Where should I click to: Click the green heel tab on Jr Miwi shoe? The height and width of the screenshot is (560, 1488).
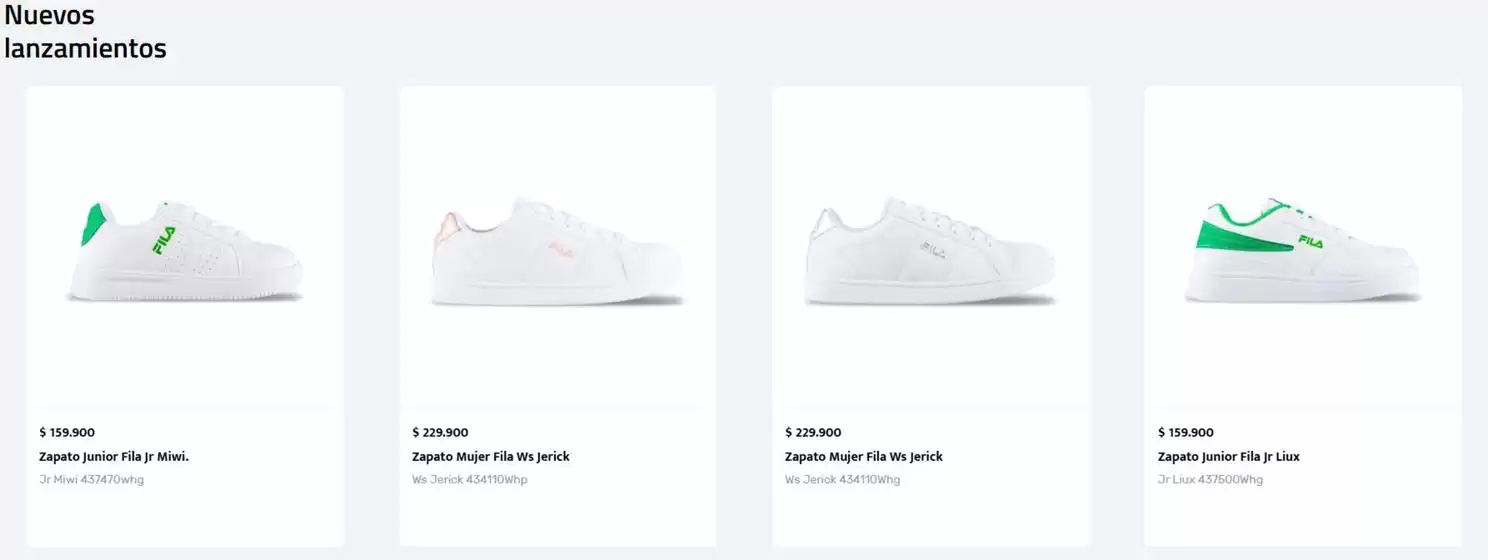coord(94,225)
